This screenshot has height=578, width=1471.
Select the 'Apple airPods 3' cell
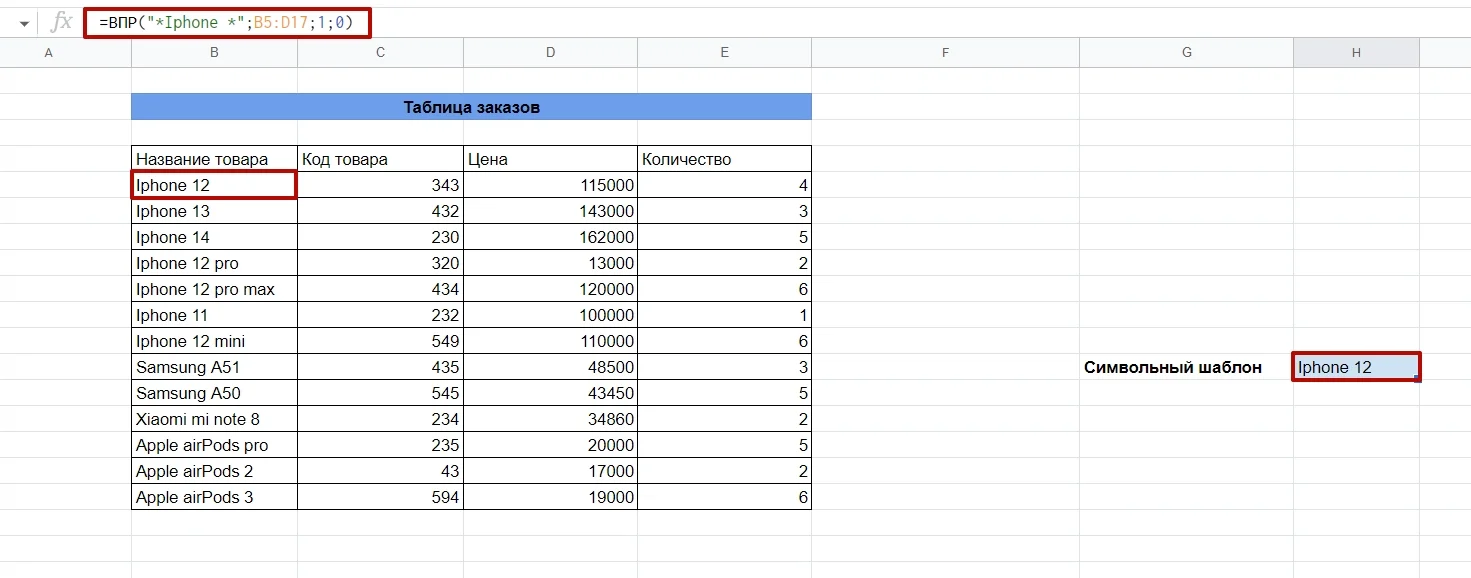[214, 497]
